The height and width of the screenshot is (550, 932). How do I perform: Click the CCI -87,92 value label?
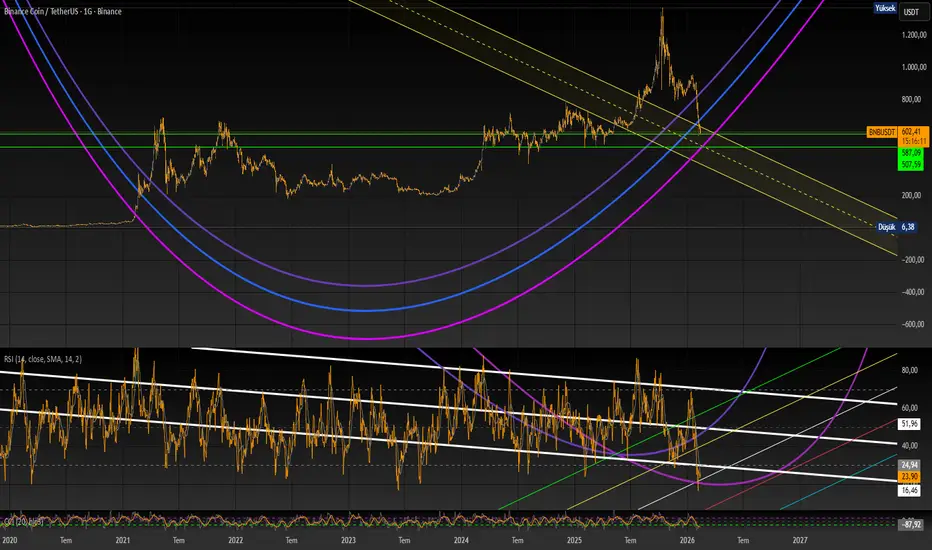click(910, 521)
